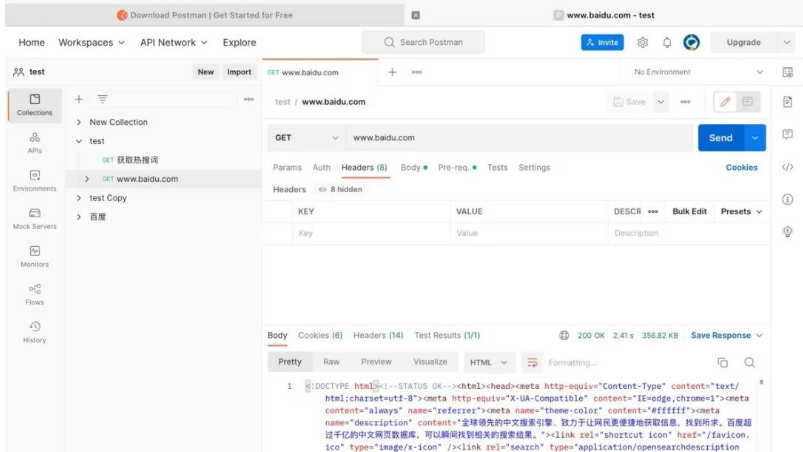Screen dimensions: 803x452
Task: Open the History sidebar panel
Action: click(x=34, y=332)
